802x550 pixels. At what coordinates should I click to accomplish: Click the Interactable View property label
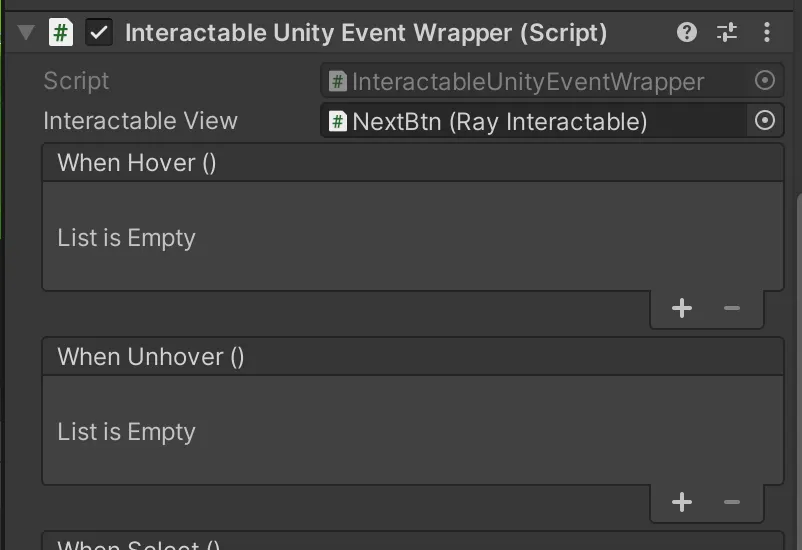click(140, 121)
